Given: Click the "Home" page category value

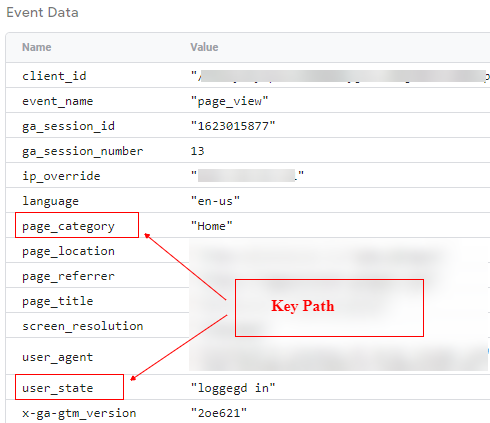Looking at the screenshot, I should pos(212,226).
